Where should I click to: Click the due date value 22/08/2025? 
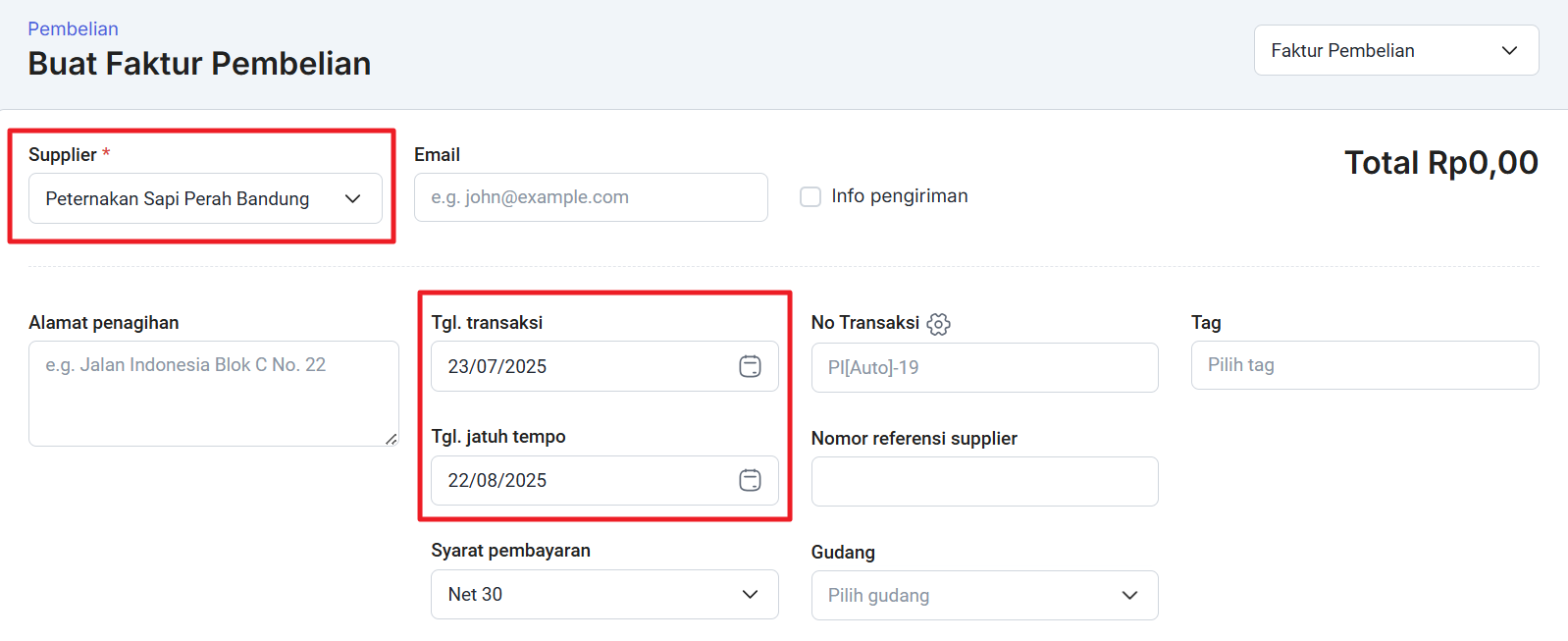point(497,480)
